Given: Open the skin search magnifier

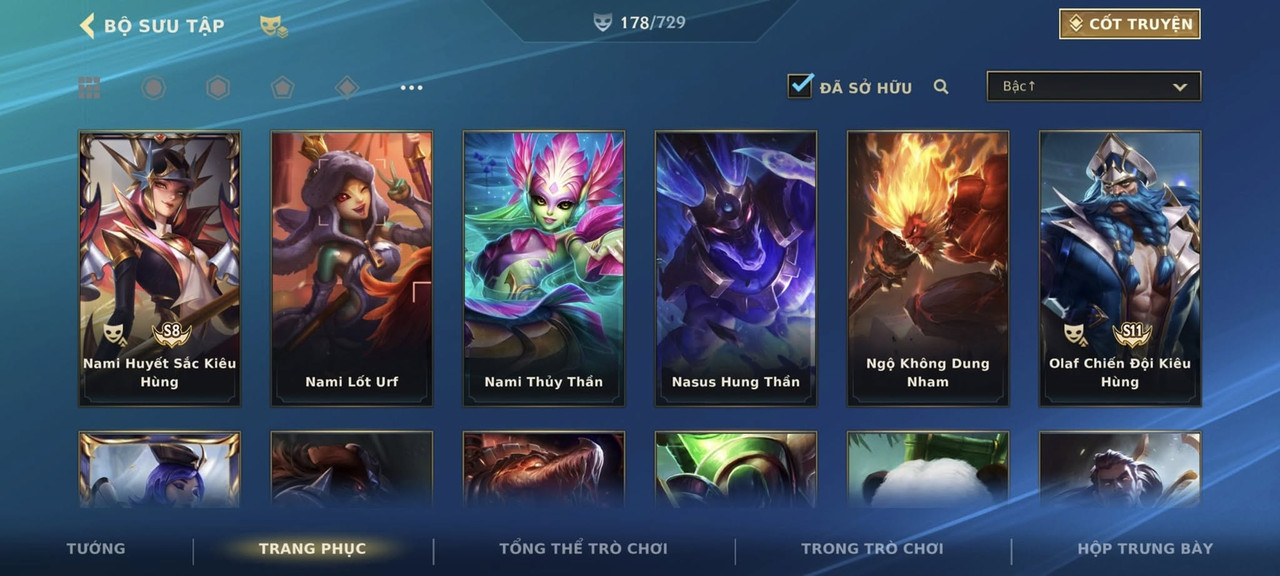Looking at the screenshot, I should pyautogui.click(x=941, y=87).
